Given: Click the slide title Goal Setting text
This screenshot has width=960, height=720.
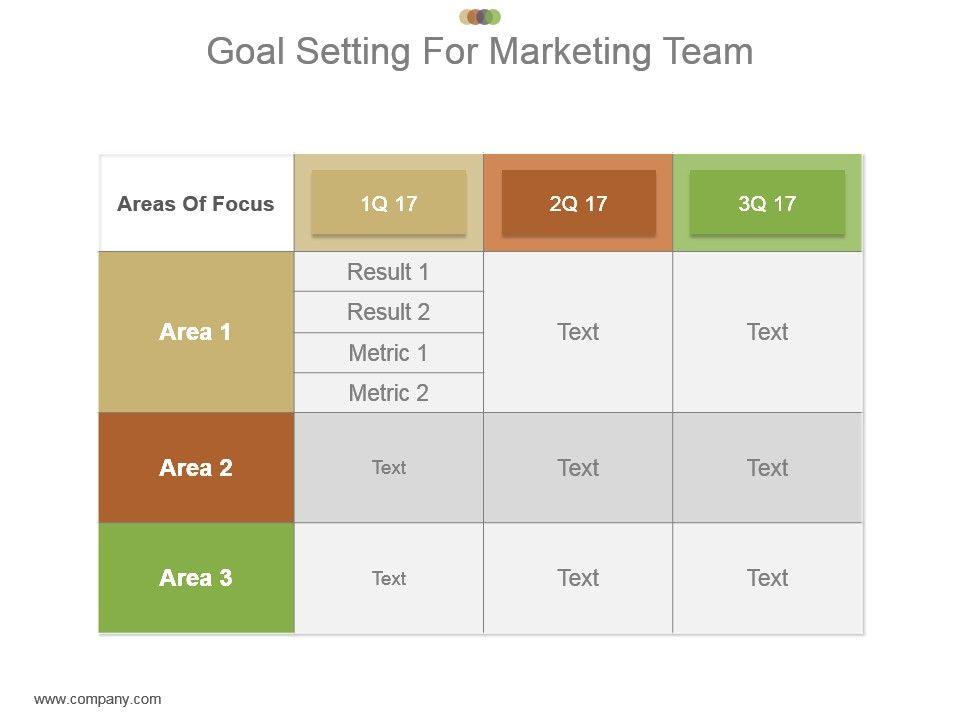Looking at the screenshot, I should 480,51.
